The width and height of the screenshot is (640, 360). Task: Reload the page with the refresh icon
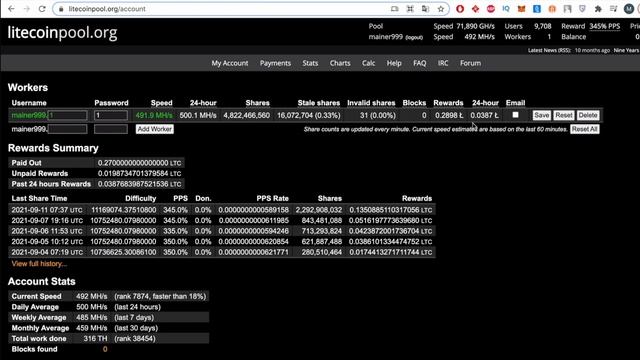tap(42, 9)
